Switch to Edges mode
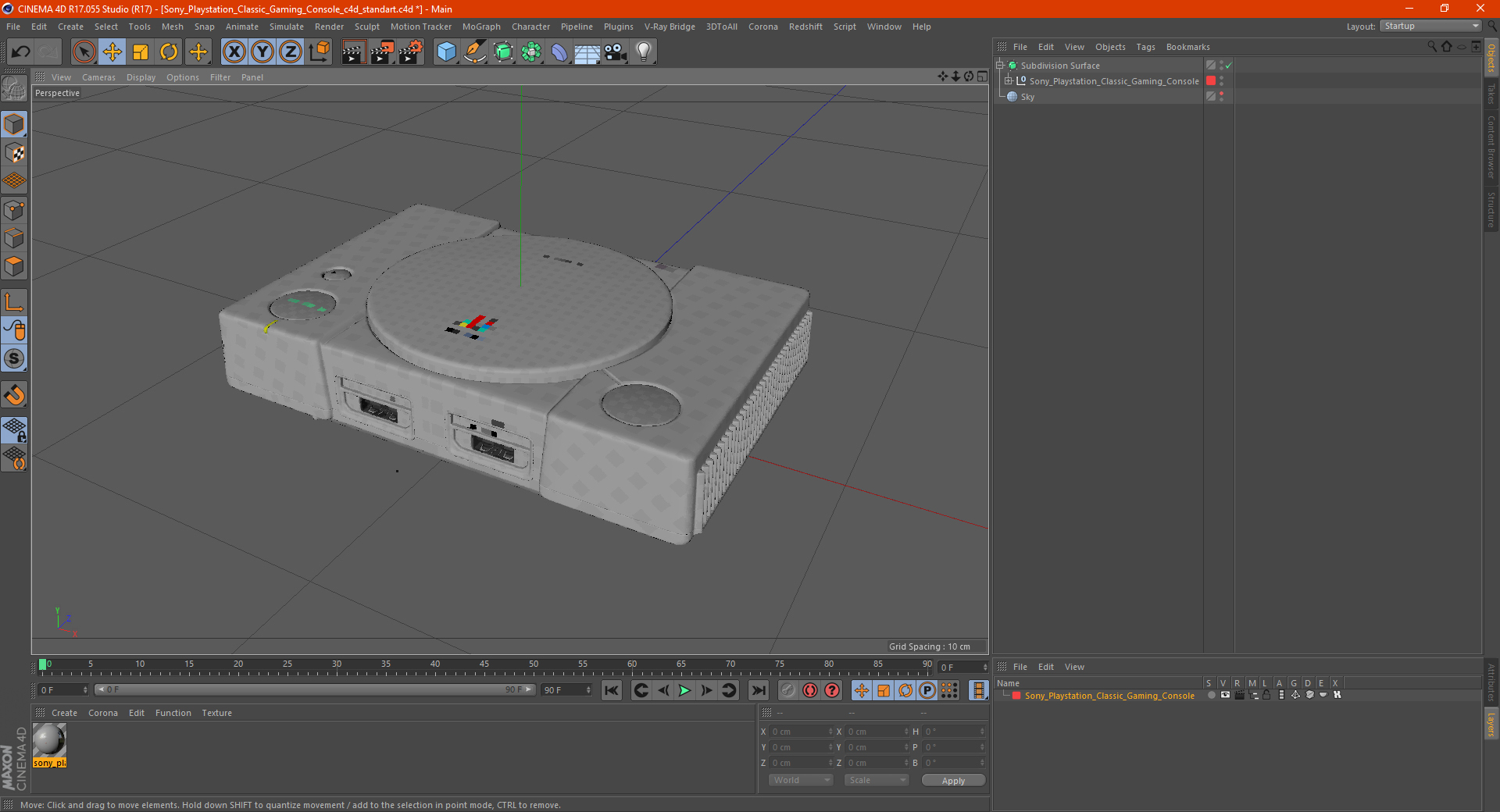 14,238
